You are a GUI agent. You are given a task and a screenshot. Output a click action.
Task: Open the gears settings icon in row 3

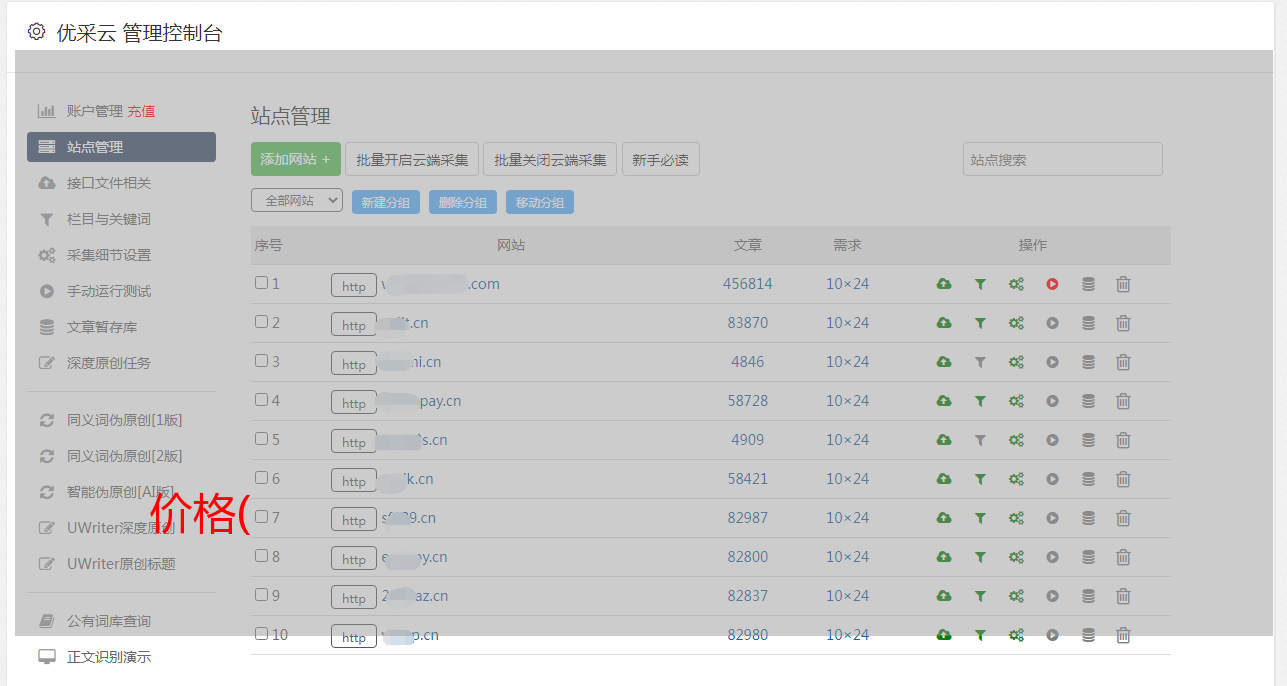pos(1016,362)
